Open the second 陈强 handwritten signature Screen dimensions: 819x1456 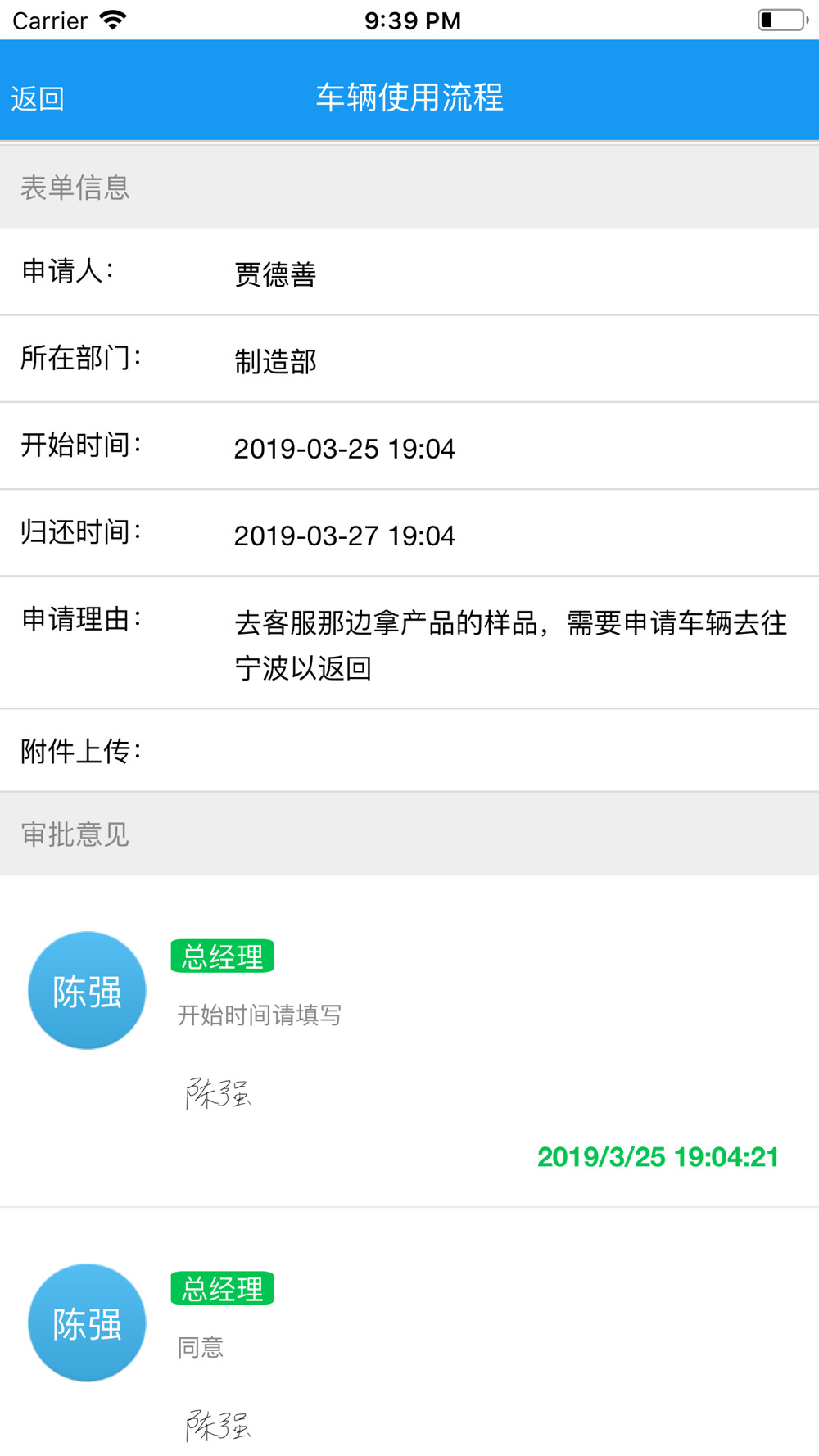coord(218,1426)
